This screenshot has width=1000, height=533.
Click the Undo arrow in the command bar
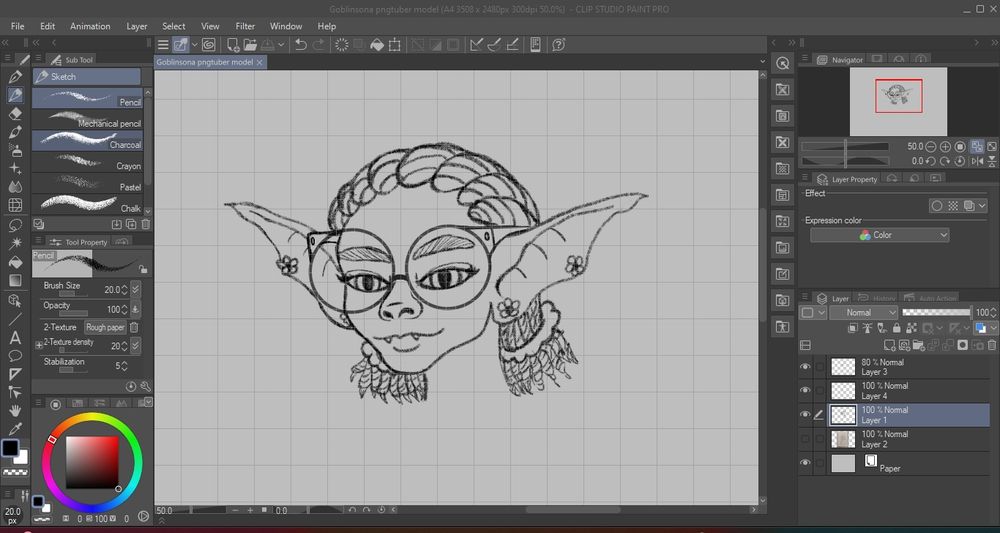coord(300,45)
